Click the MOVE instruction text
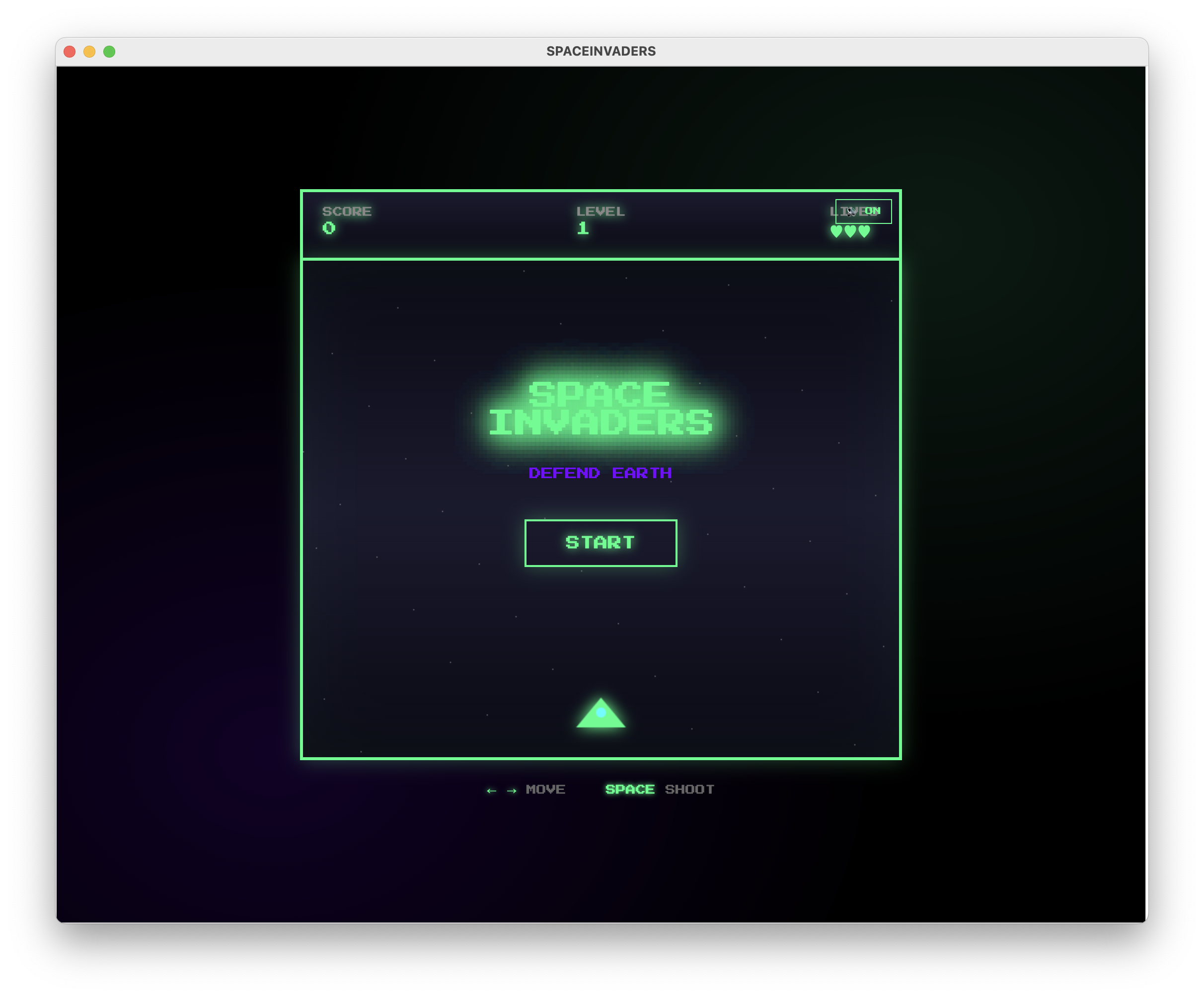This screenshot has height=997, width=1204. pyautogui.click(x=545, y=789)
